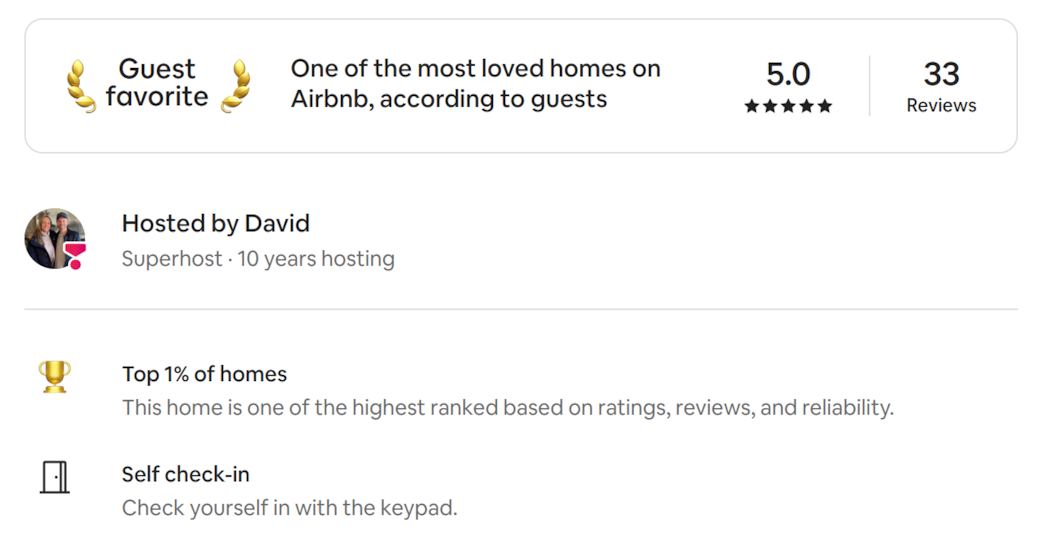Click "Hosted by David" heading
Viewport: 1040px width, 541px height.
[216, 223]
